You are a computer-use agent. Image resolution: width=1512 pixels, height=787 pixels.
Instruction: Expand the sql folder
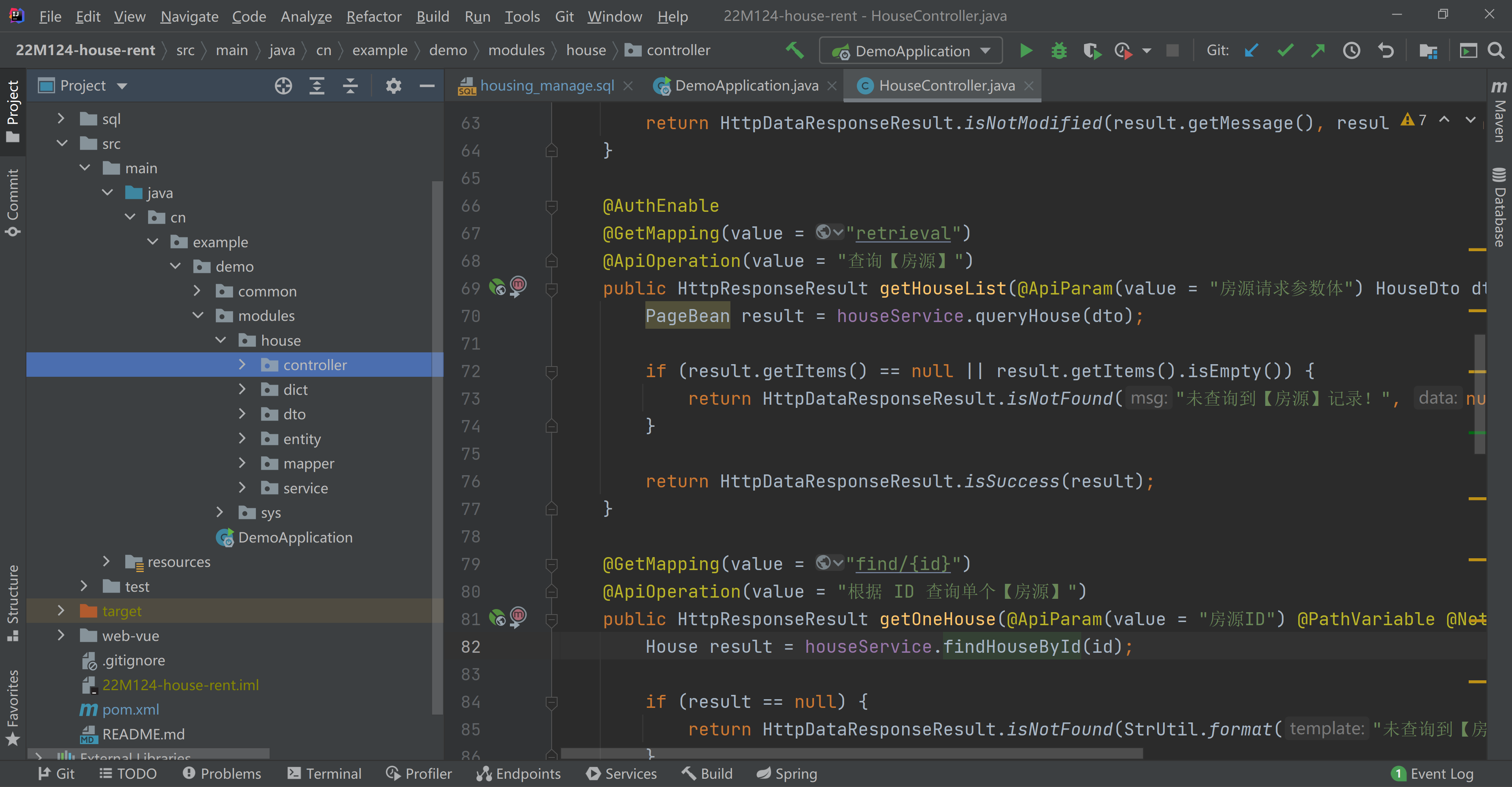coord(61,119)
